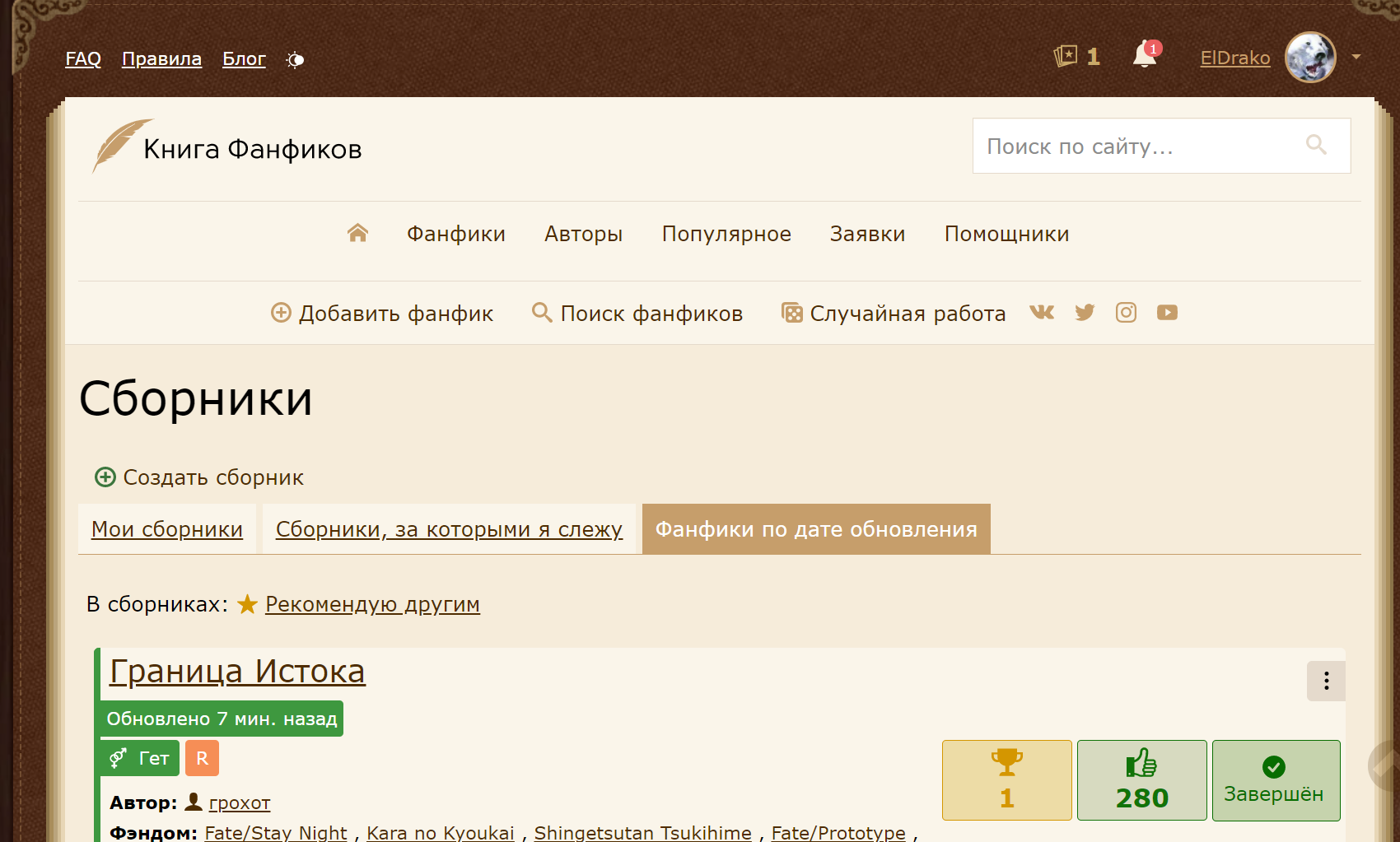Open the Граница Истока fanfic title link
Screen dimensions: 1400x842
(x=237, y=672)
